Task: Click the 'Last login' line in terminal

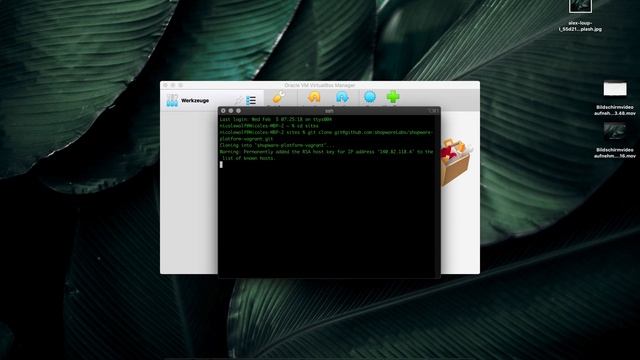Action: (x=276, y=120)
